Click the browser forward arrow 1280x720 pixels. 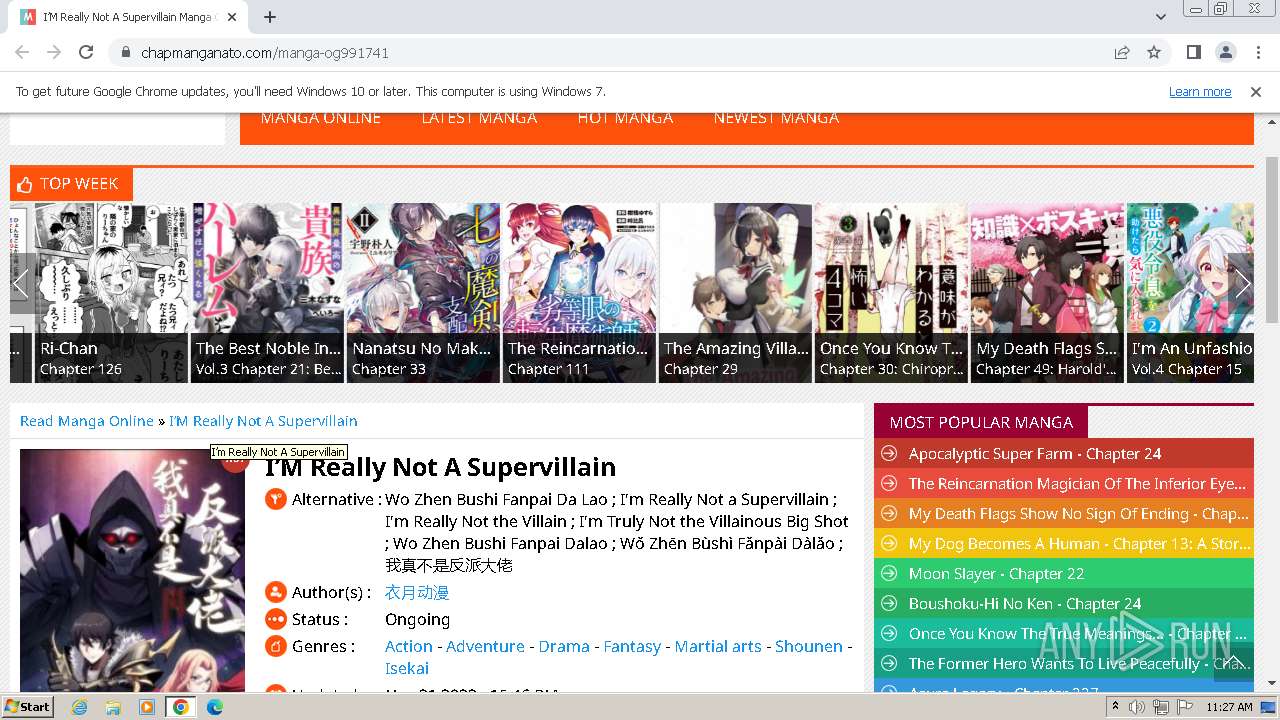(x=54, y=52)
